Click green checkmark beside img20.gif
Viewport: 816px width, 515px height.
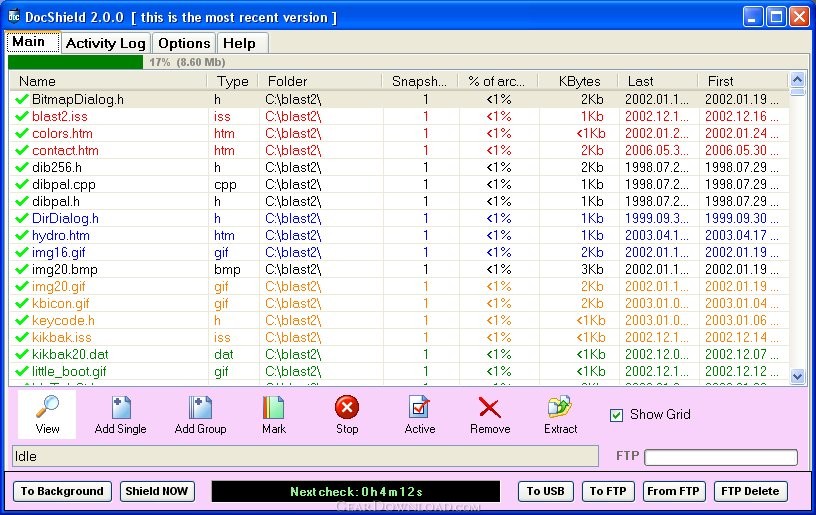[22, 286]
